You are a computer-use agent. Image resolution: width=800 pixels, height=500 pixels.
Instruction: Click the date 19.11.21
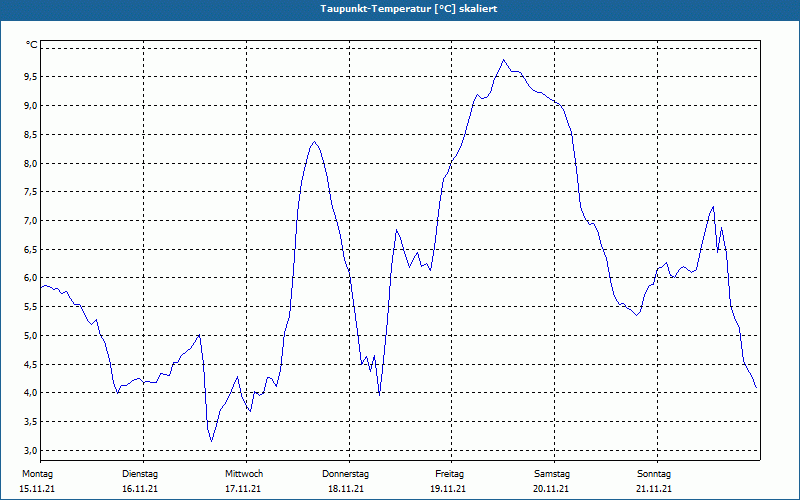448,489
